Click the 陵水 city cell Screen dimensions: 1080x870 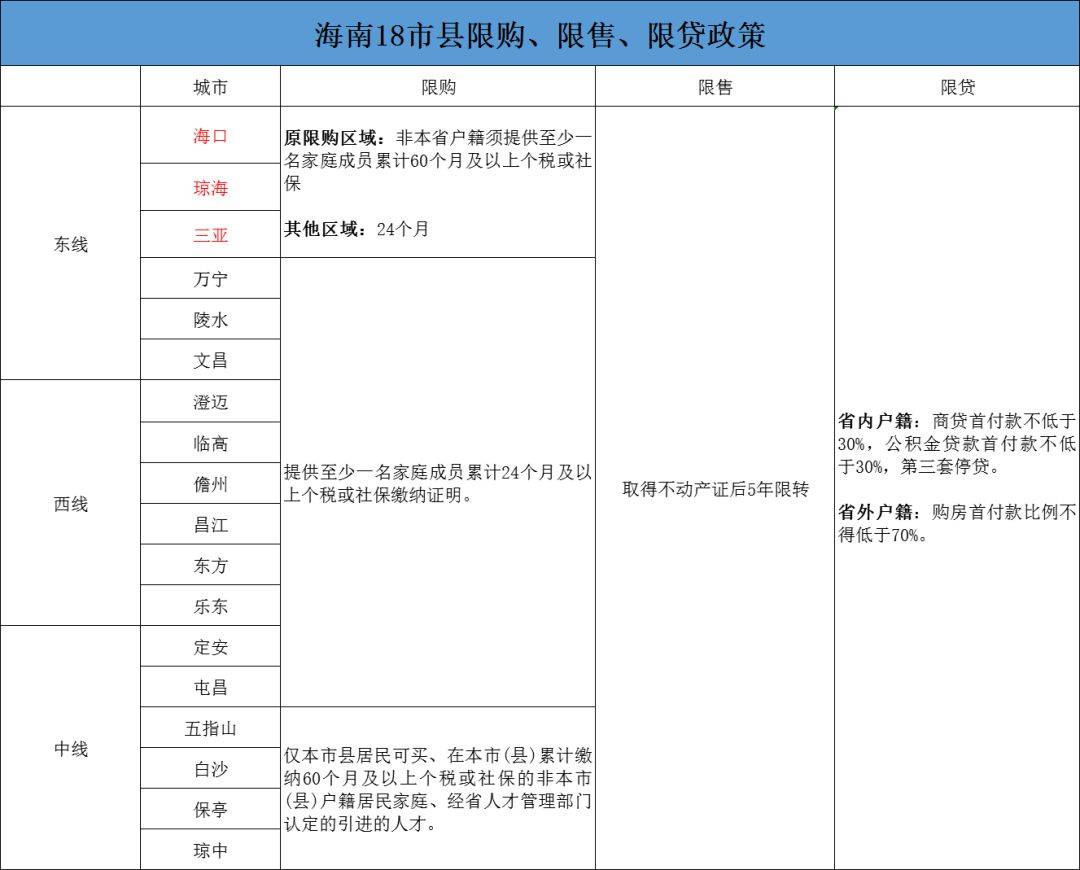coord(211,319)
